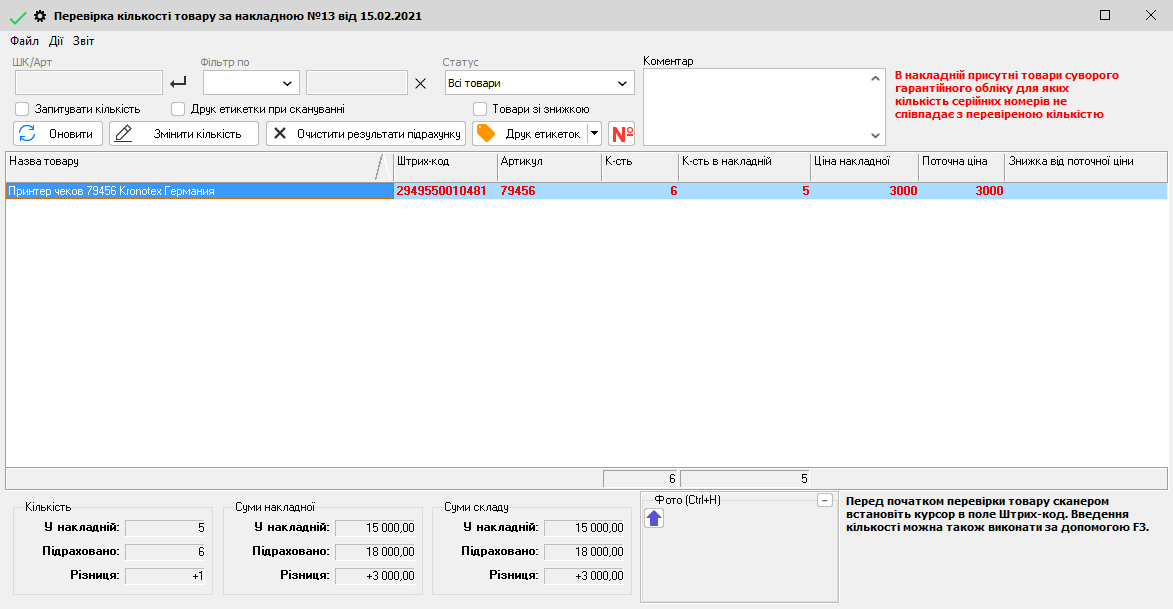
Task: Enable Запитувати кількість checkbox
Action: click(22, 109)
